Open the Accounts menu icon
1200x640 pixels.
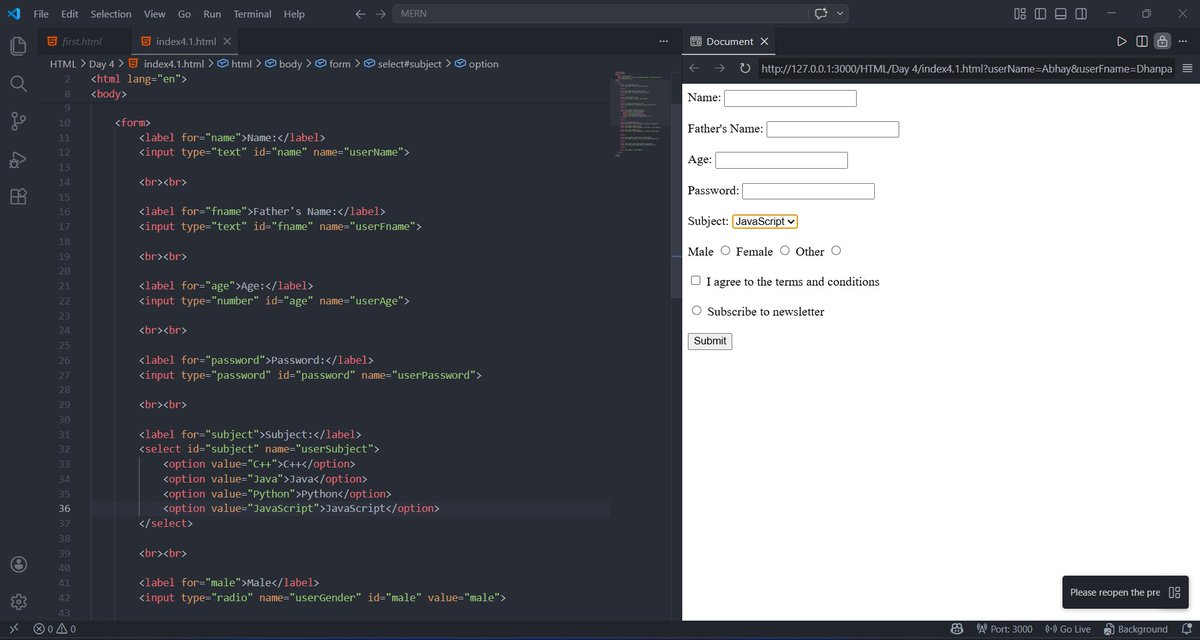click(x=18, y=565)
